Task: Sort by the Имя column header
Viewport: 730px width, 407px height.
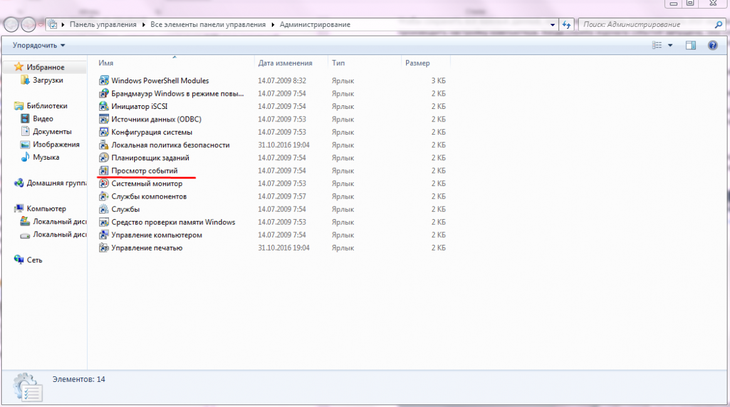Action: click(175, 63)
